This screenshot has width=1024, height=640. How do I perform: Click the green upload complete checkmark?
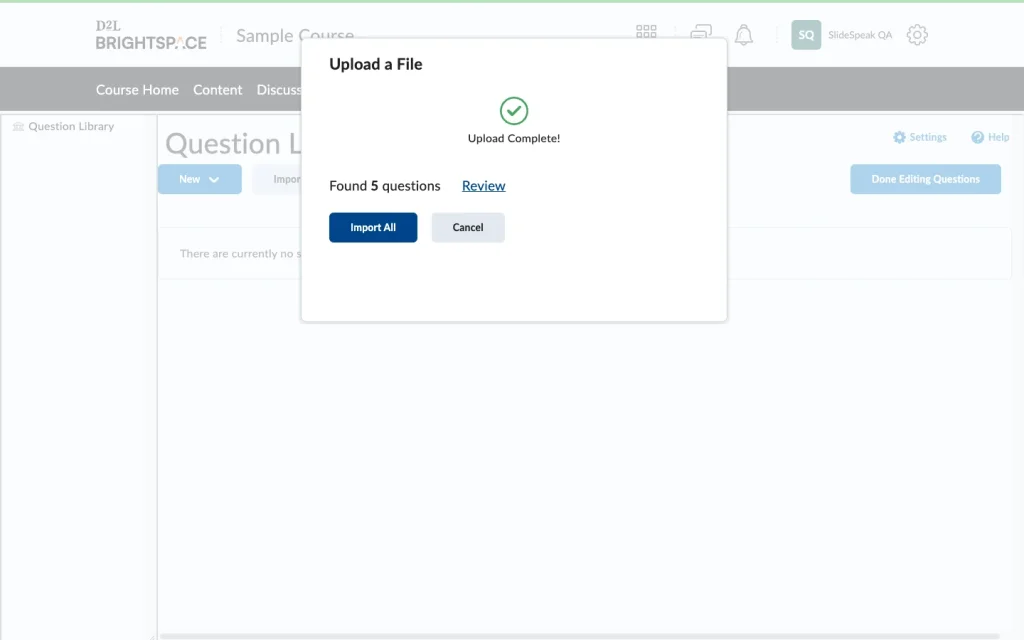click(514, 111)
